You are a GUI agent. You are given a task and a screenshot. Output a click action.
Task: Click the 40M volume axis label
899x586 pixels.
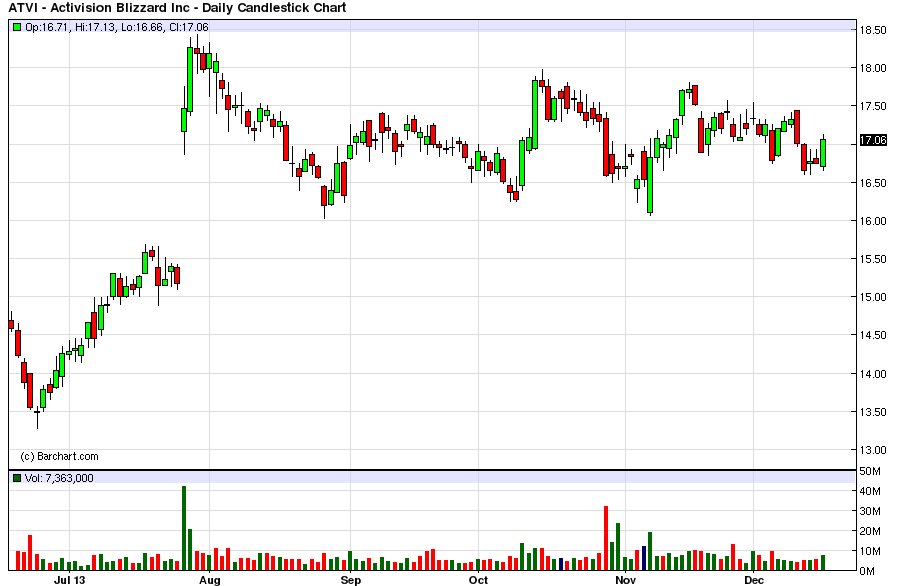[870, 491]
